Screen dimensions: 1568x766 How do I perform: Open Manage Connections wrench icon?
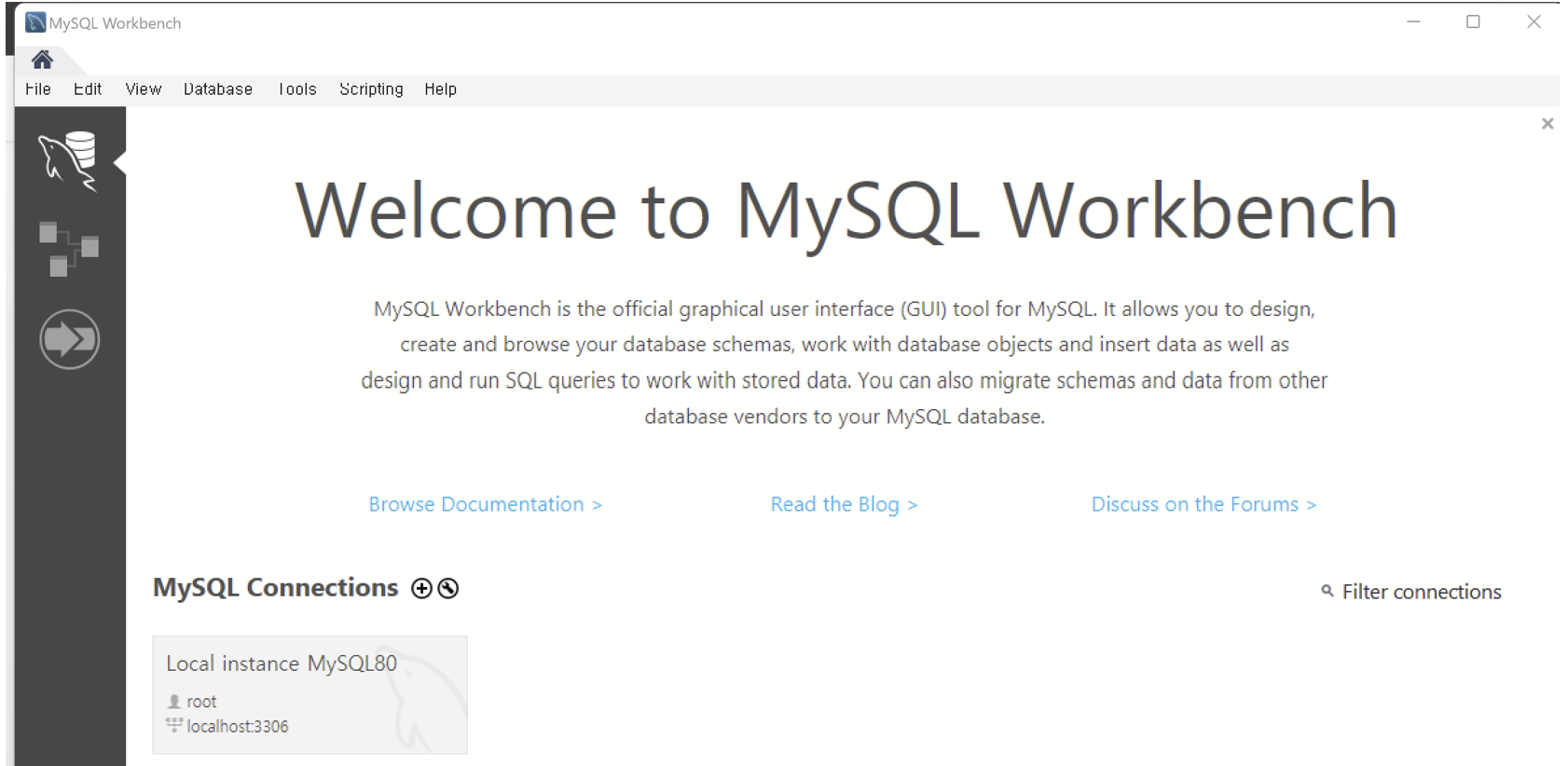pyautogui.click(x=448, y=588)
